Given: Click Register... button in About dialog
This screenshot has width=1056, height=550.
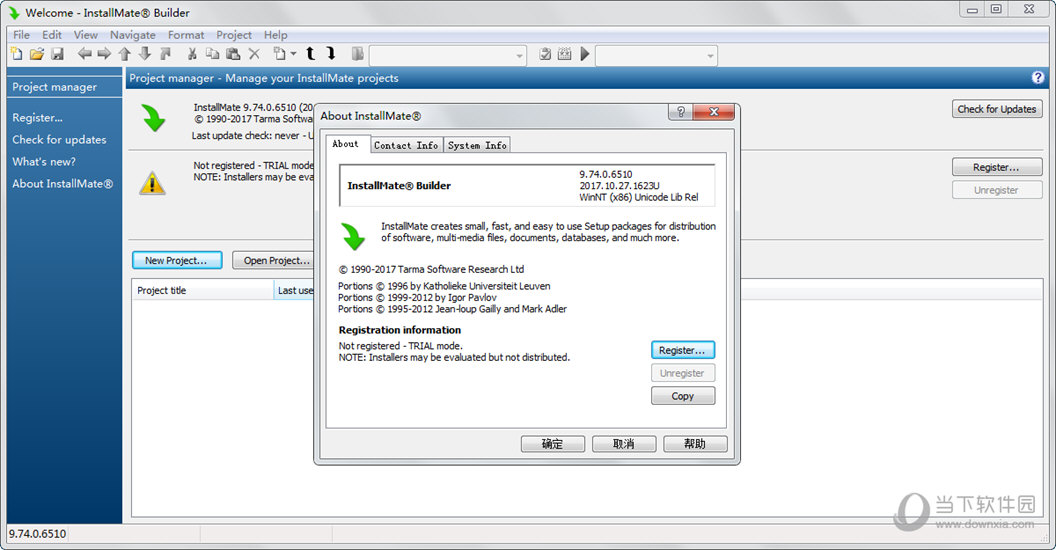Looking at the screenshot, I should (682, 350).
